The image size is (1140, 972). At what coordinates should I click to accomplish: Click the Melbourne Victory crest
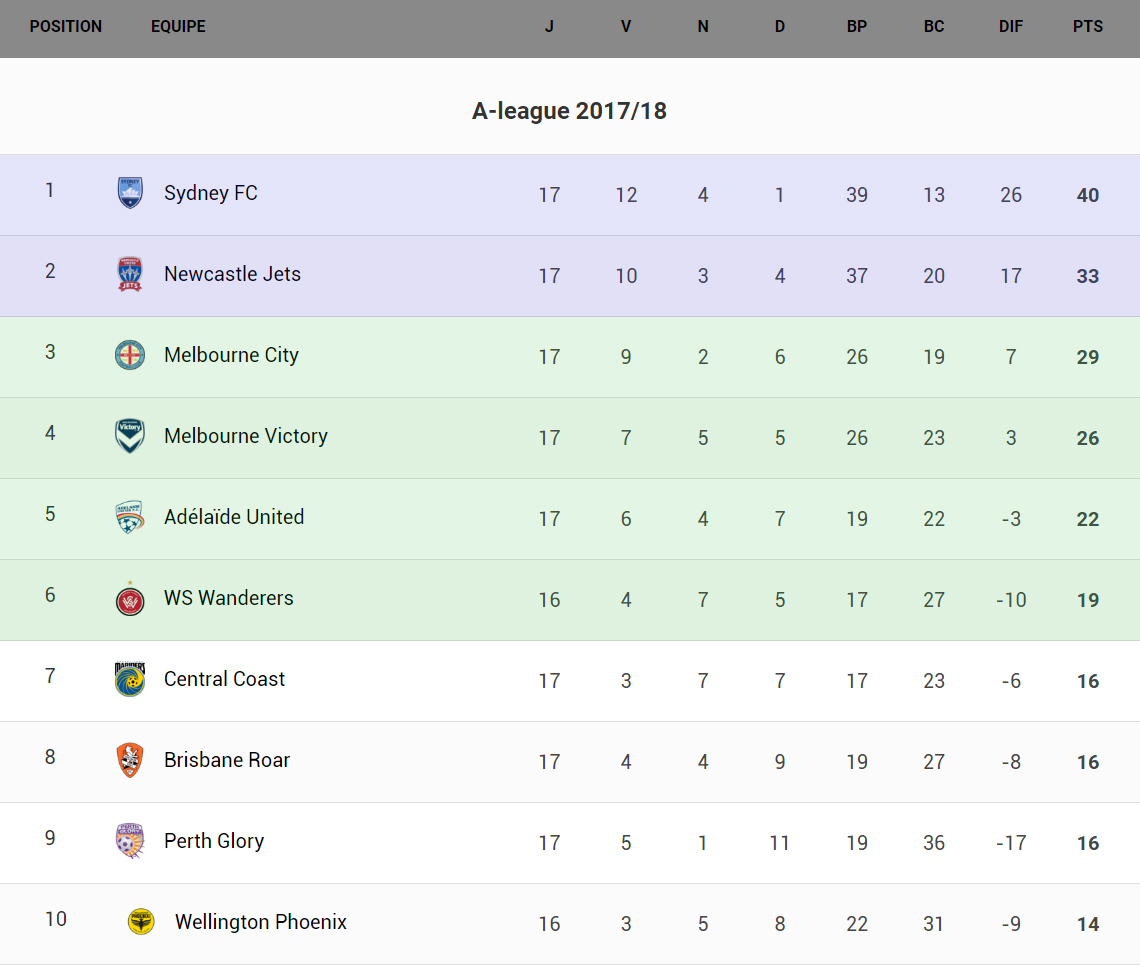tap(130, 436)
